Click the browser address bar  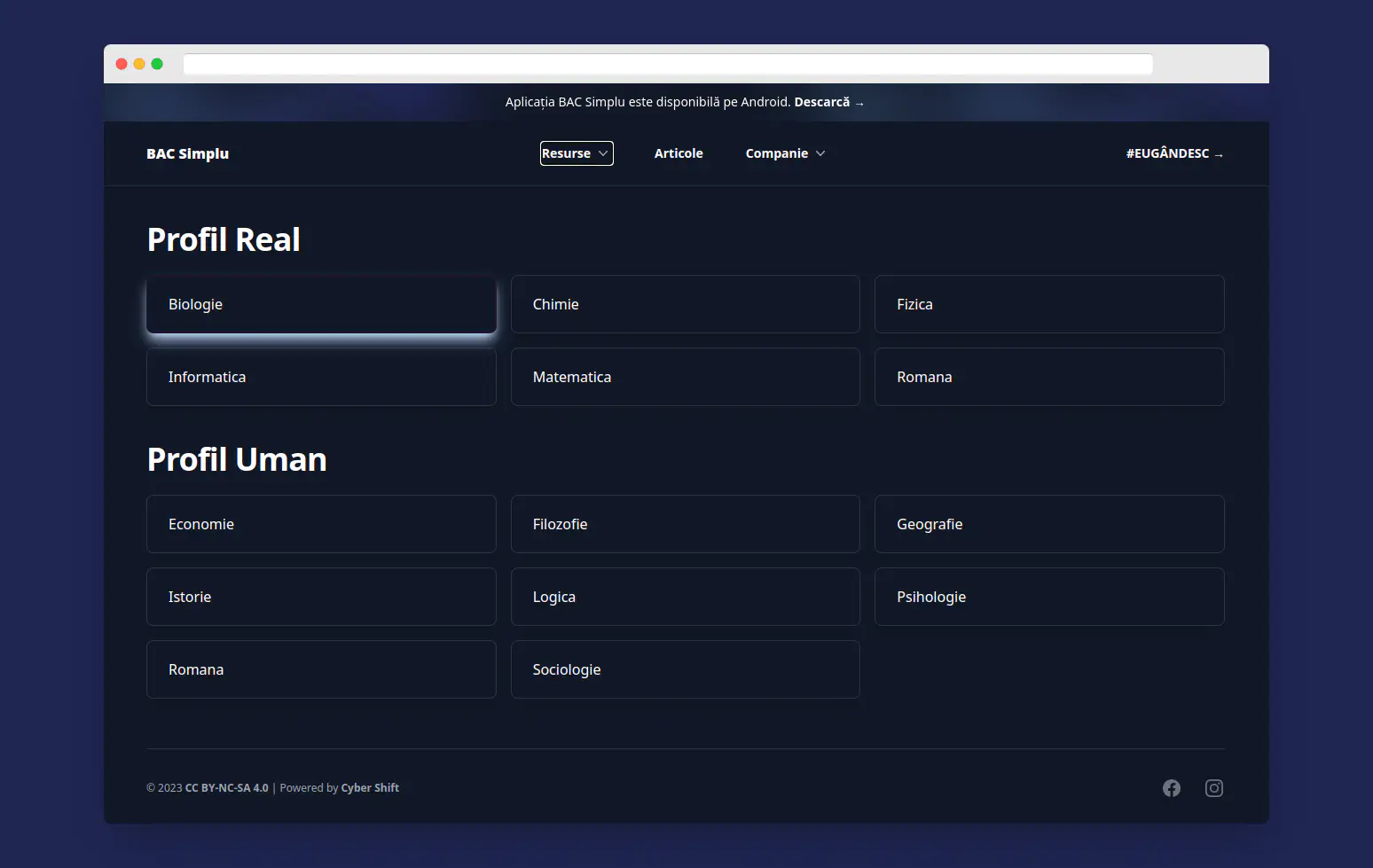click(668, 63)
